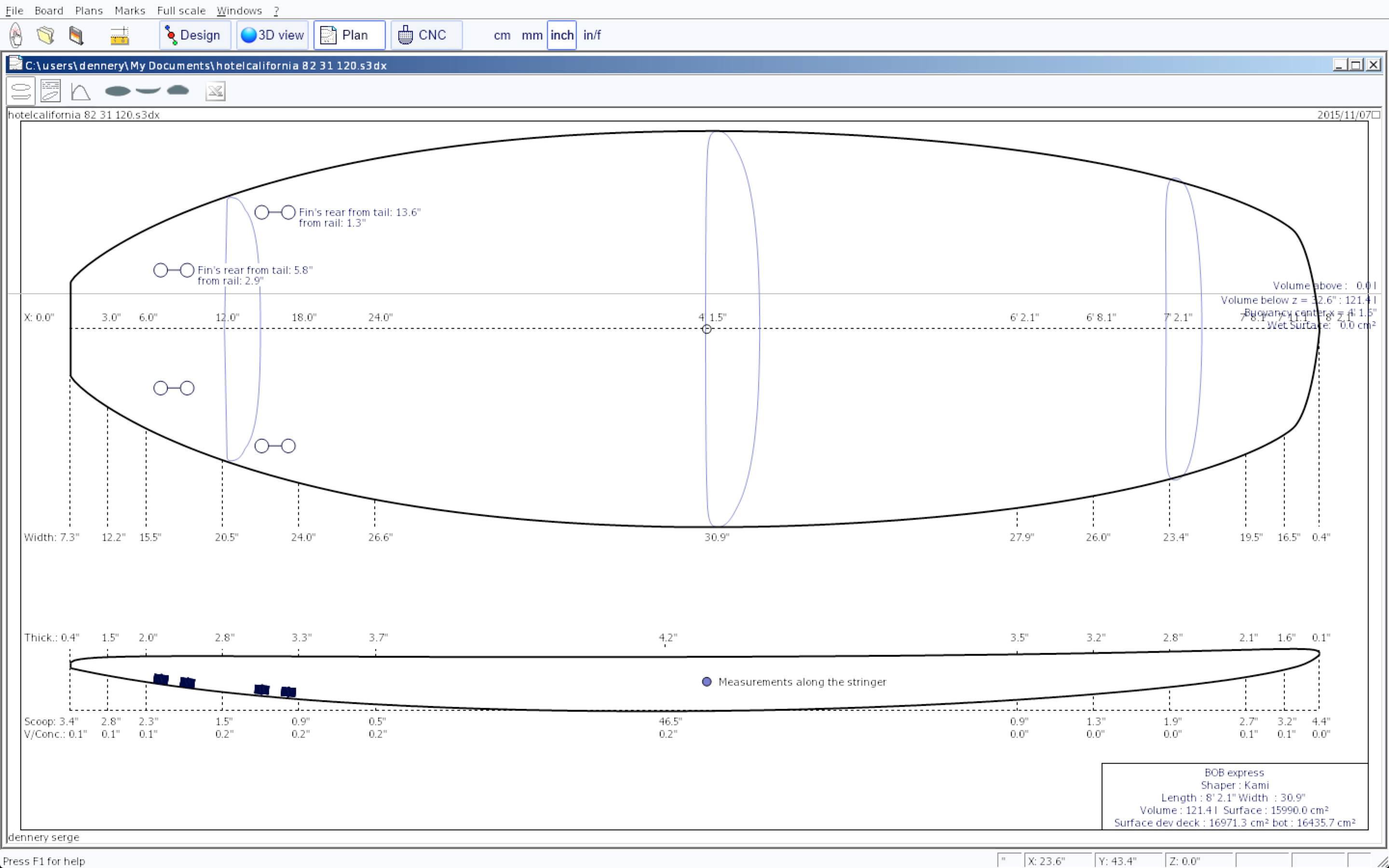
Task: Show the outline and profile plan view
Action: tap(21, 91)
